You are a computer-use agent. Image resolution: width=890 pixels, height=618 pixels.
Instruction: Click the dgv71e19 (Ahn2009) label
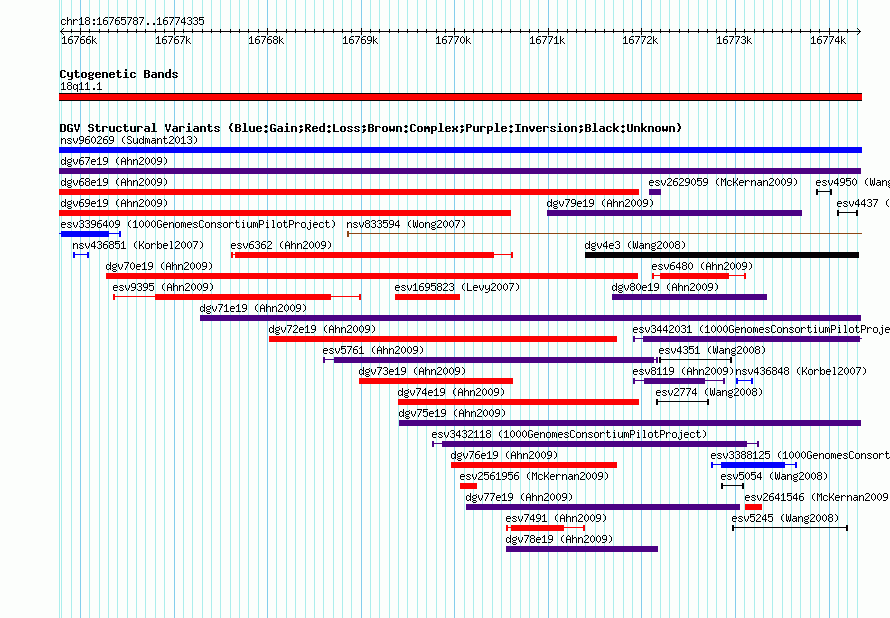tap(253, 308)
